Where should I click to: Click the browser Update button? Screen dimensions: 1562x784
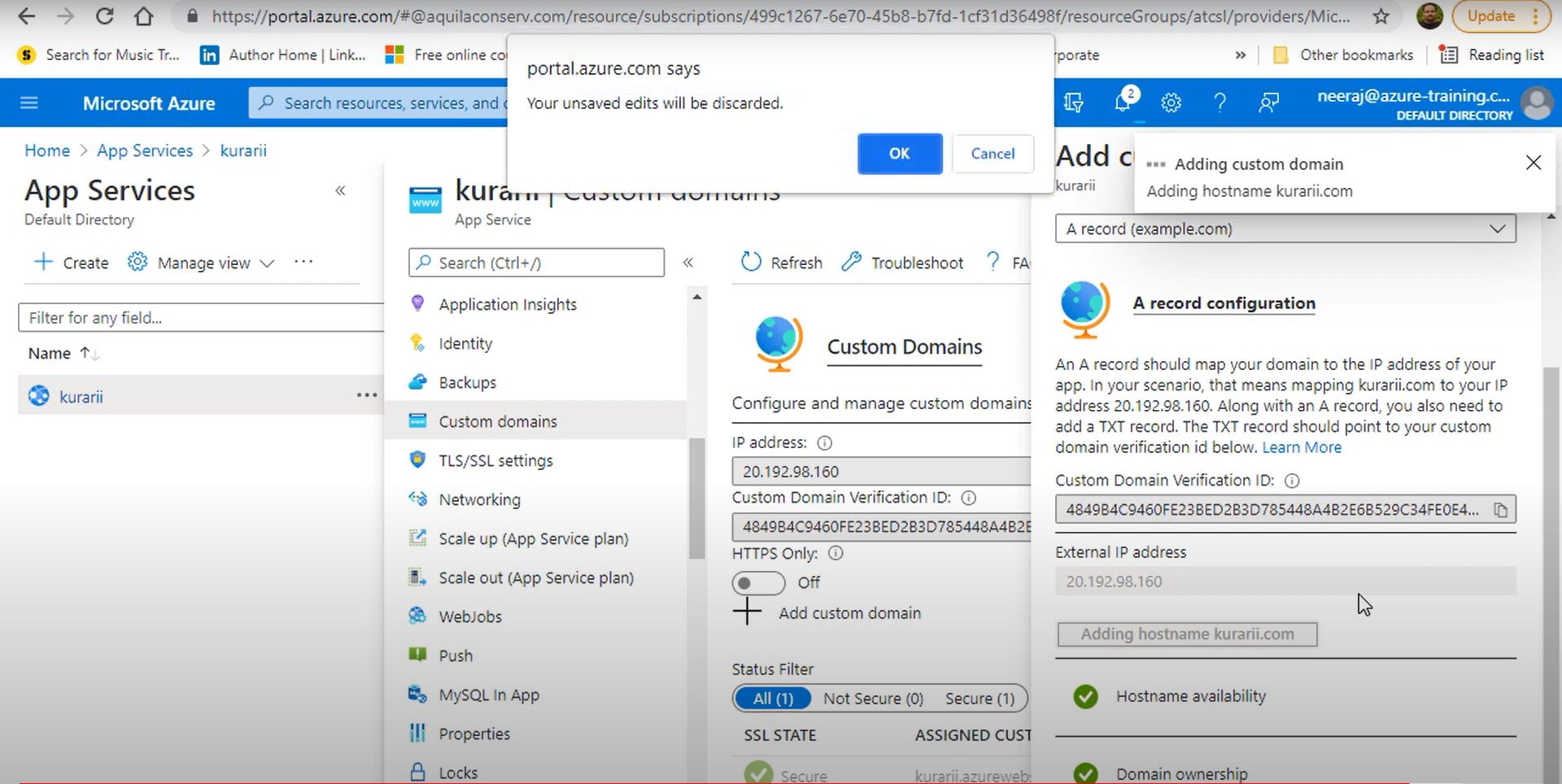tap(1501, 16)
